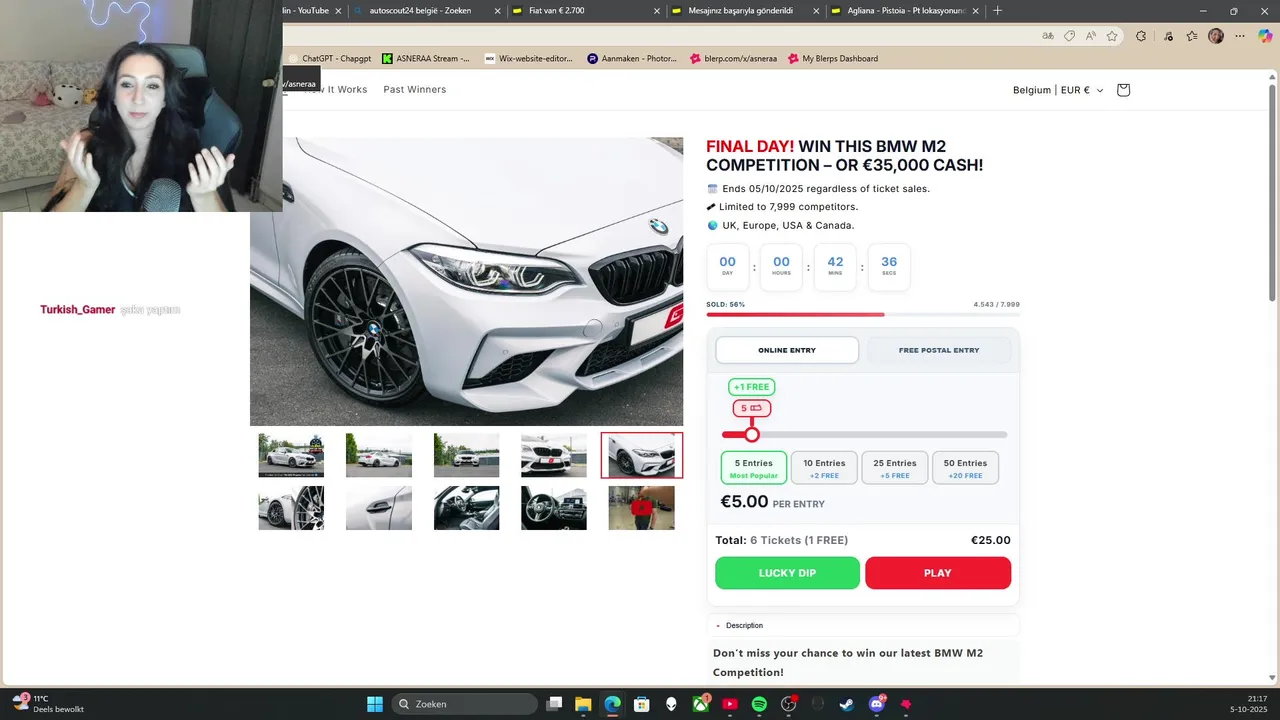Open the Past Winners menu link
Image resolution: width=1280 pixels, height=720 pixels.
(x=415, y=90)
